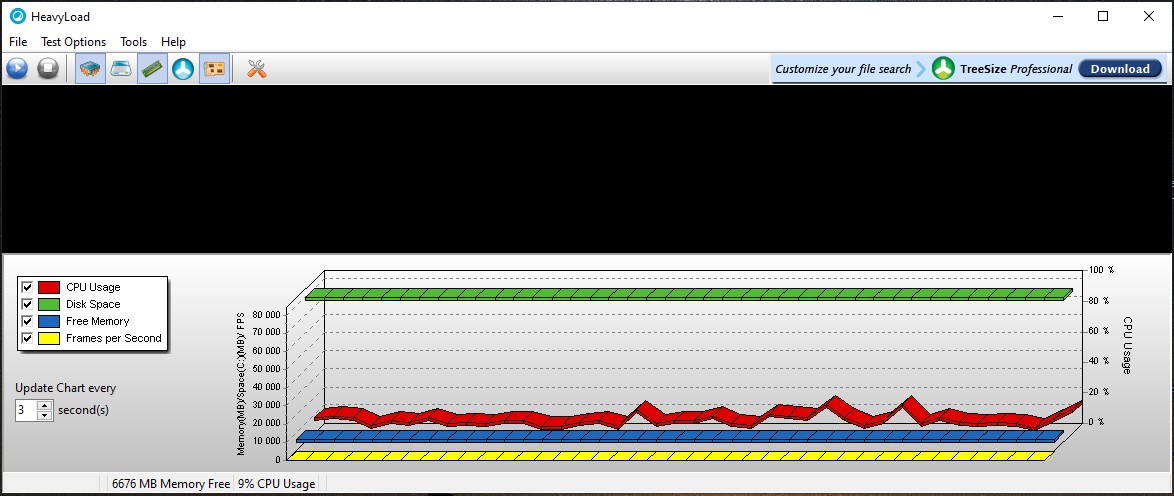
Task: Open options via the wrench and screwdriver icon
Action: 257,69
